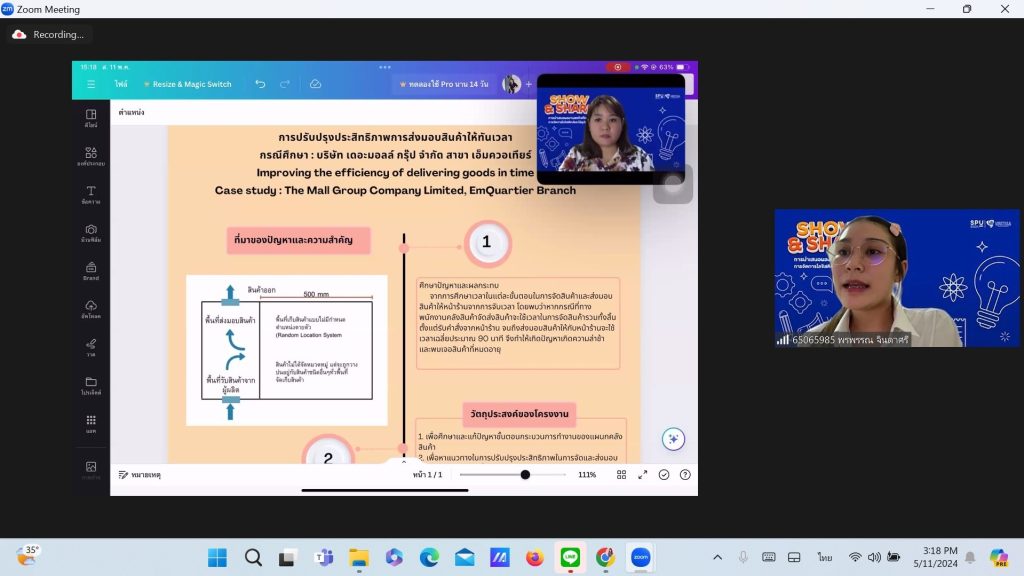Open หมายเหตุ (Notes) at the bottom bar
Screen dimensions: 1024x576
(140, 475)
